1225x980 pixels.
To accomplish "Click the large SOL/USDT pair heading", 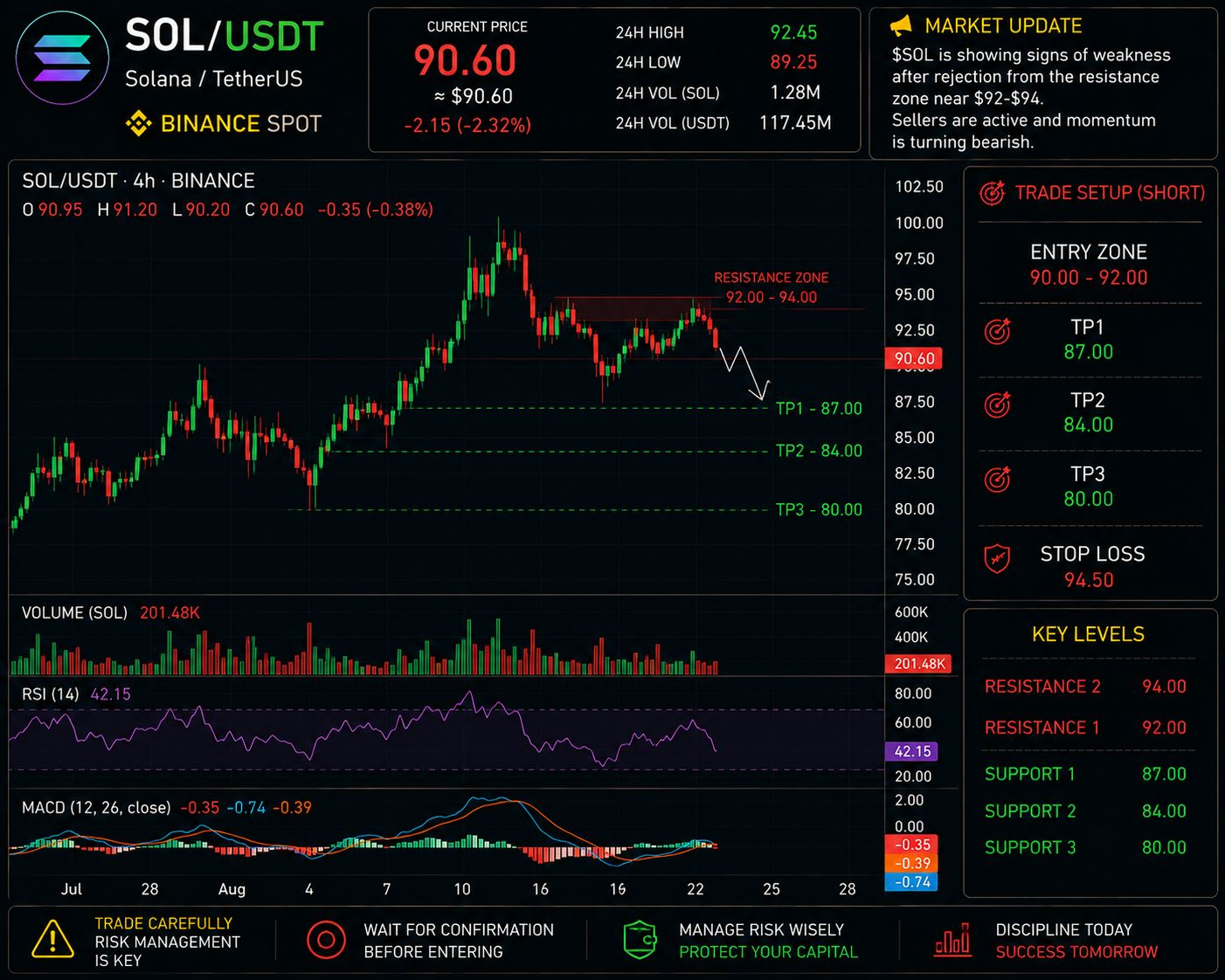I will pos(225,36).
